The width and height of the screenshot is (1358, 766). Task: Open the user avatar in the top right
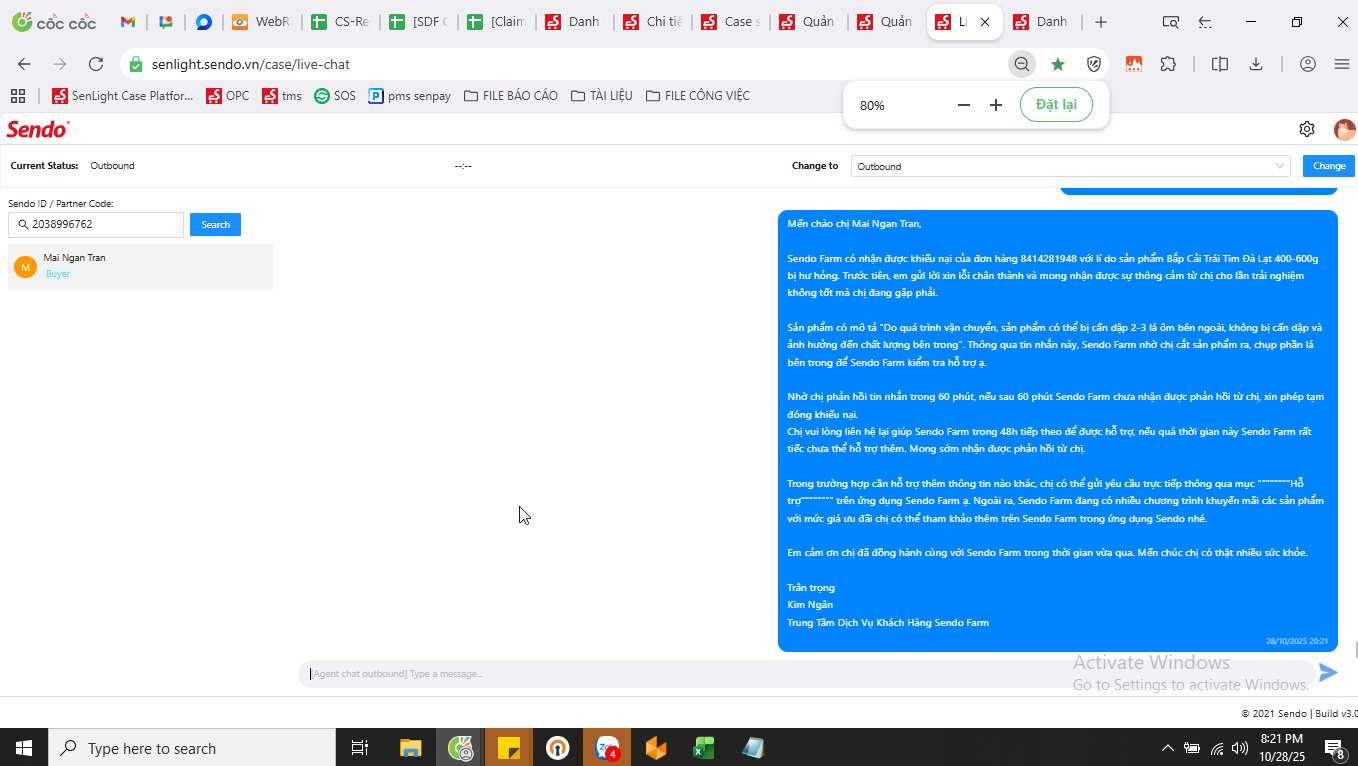(x=1344, y=129)
